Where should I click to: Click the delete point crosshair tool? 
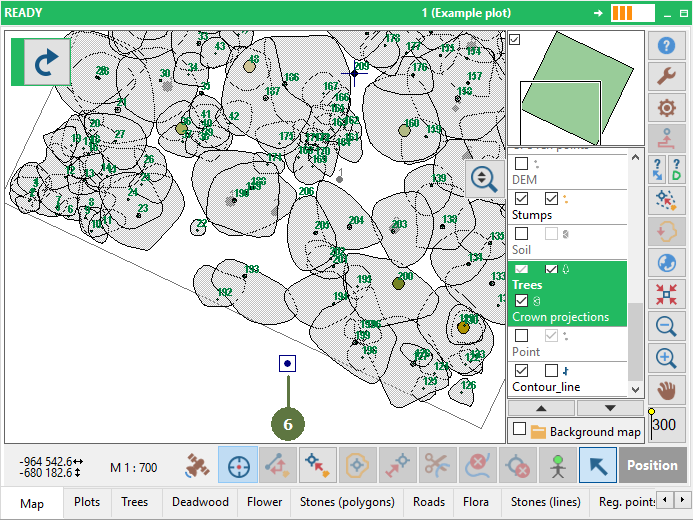pyautogui.click(x=518, y=465)
